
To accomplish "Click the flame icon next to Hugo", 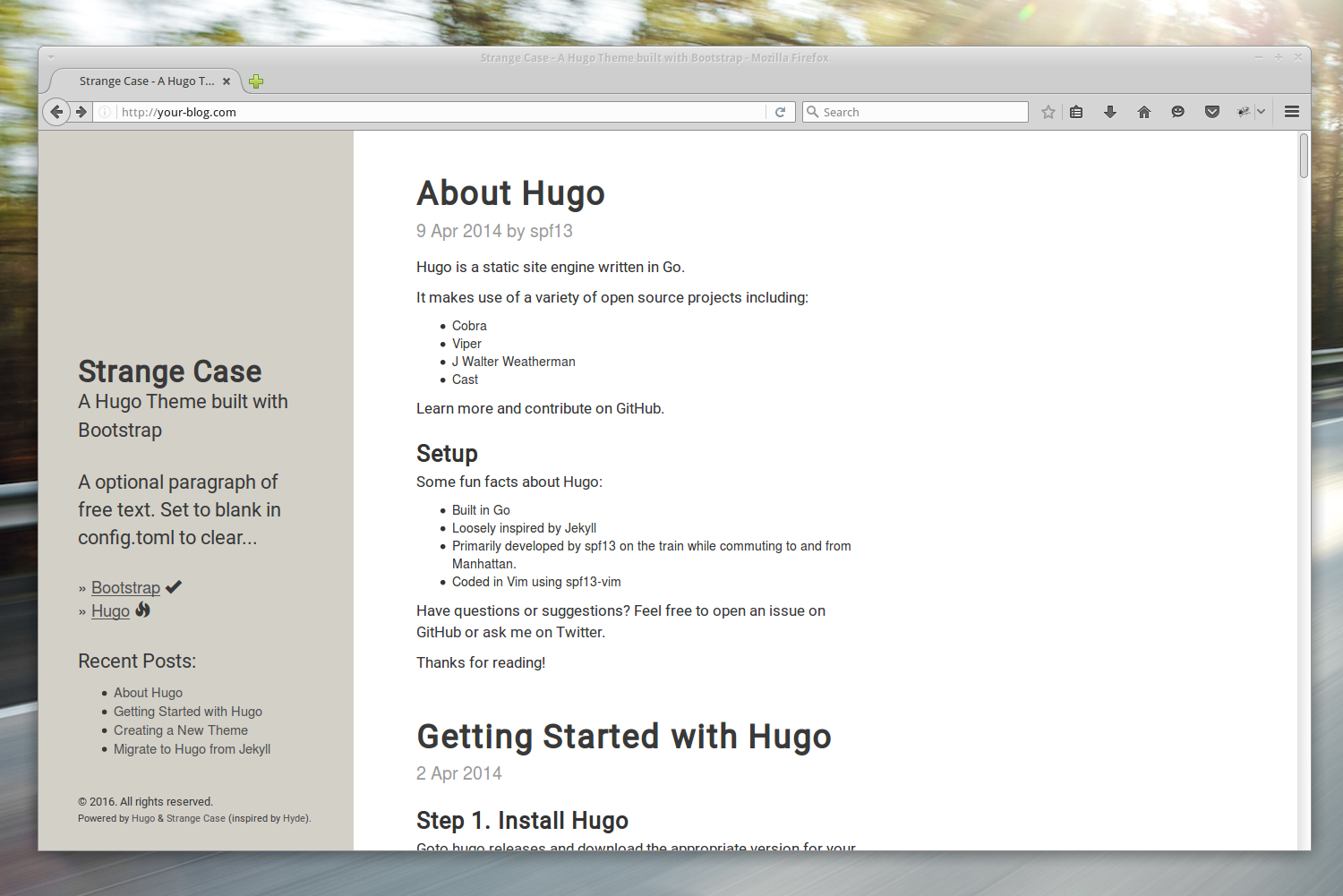I will click(x=142, y=610).
